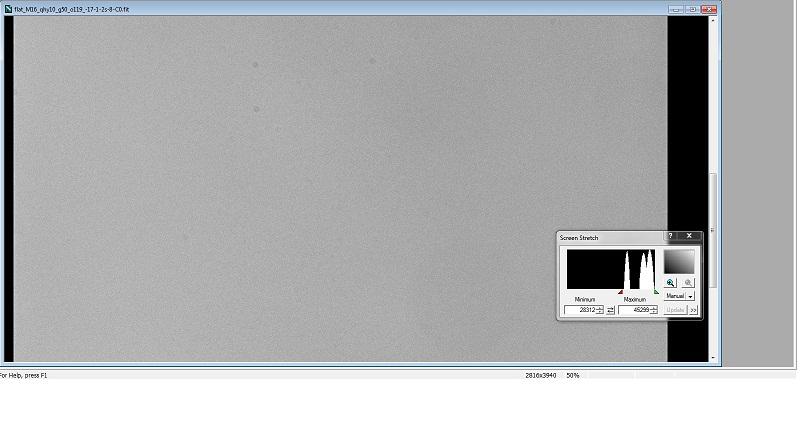Click the scroll-up arrow of the image window
This screenshot has height=430, width=800.
click(713, 19)
